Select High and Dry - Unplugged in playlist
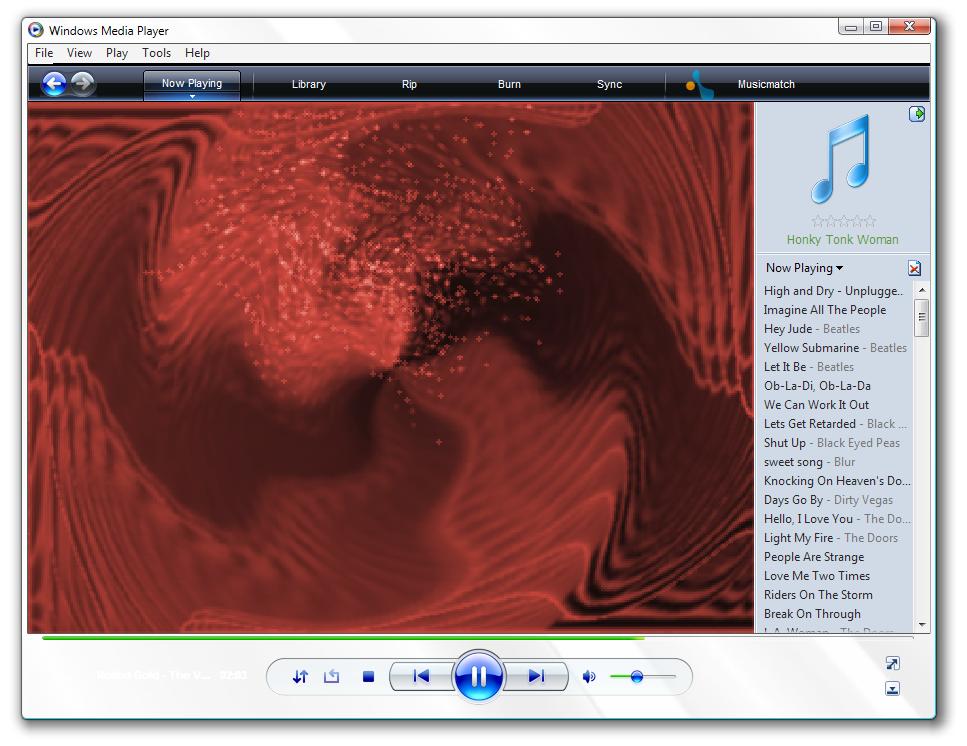The image size is (967, 746). click(x=834, y=290)
